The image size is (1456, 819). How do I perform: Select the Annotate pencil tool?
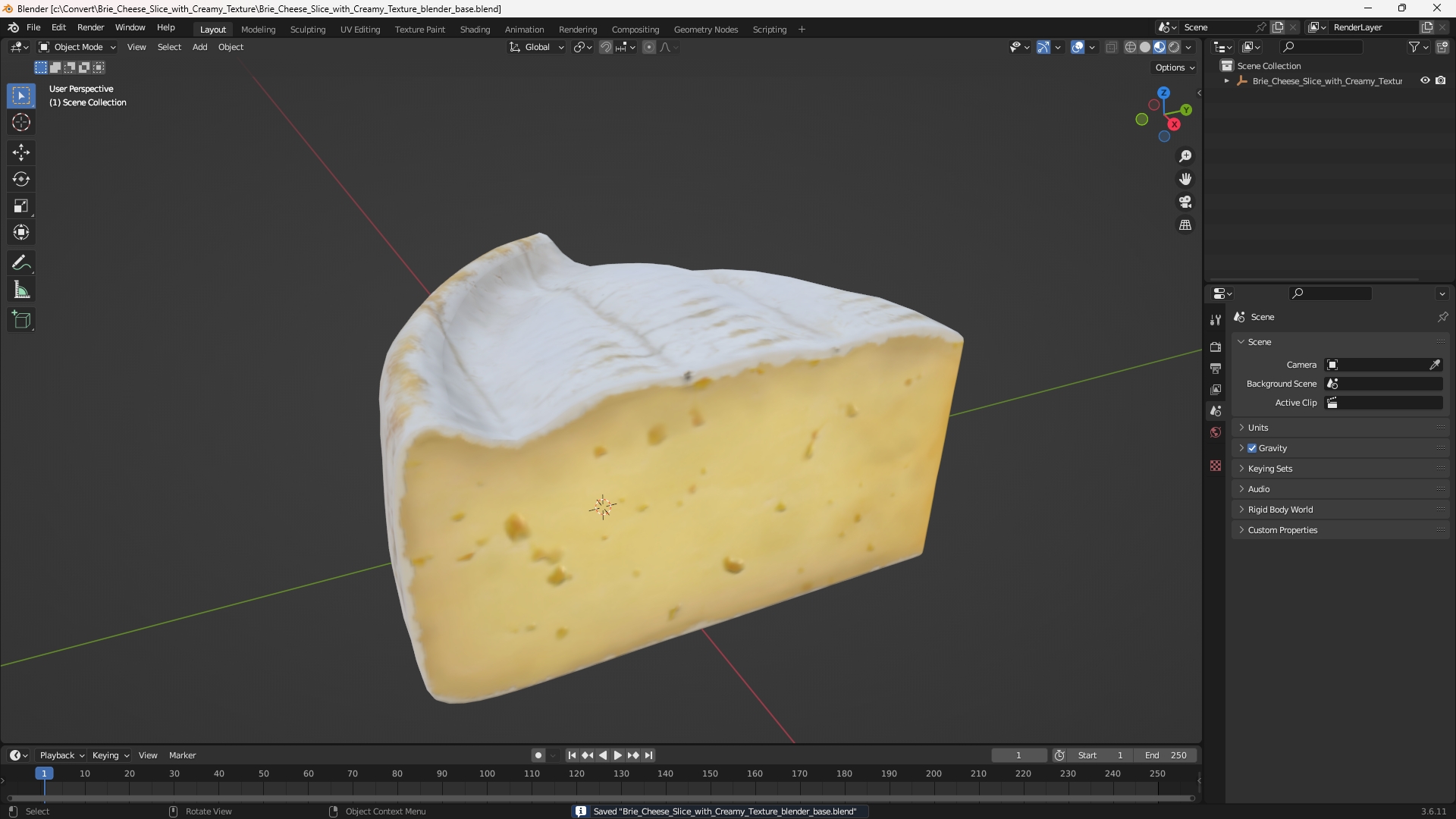[x=21, y=263]
